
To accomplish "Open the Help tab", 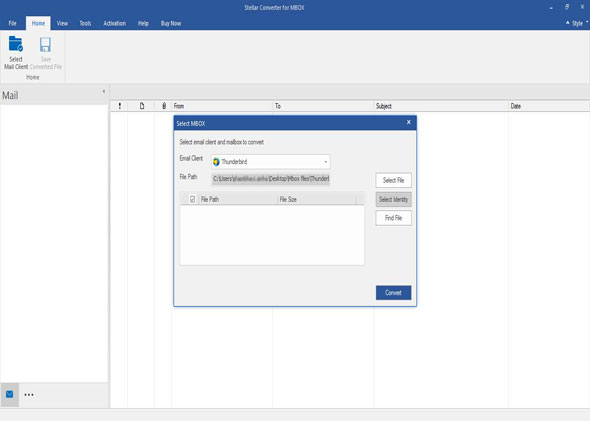I will [x=143, y=23].
